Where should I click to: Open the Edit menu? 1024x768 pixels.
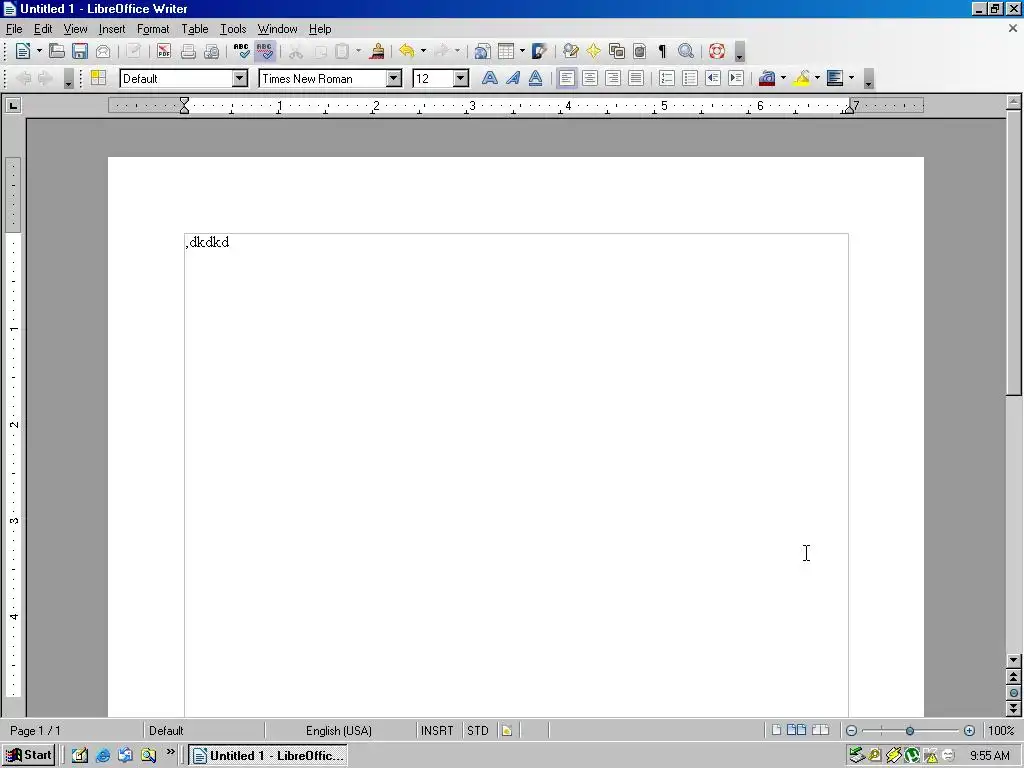[43, 29]
